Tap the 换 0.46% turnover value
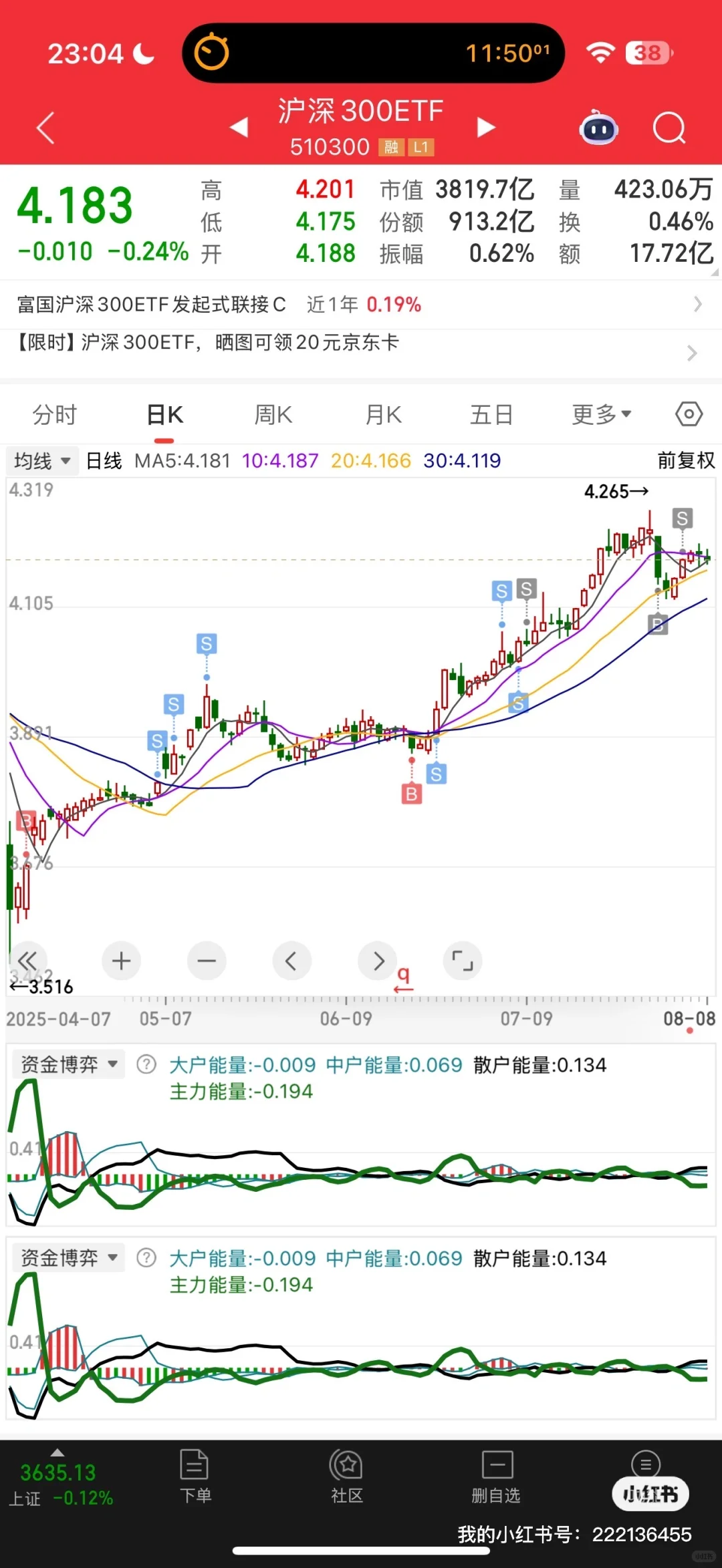 point(636,222)
